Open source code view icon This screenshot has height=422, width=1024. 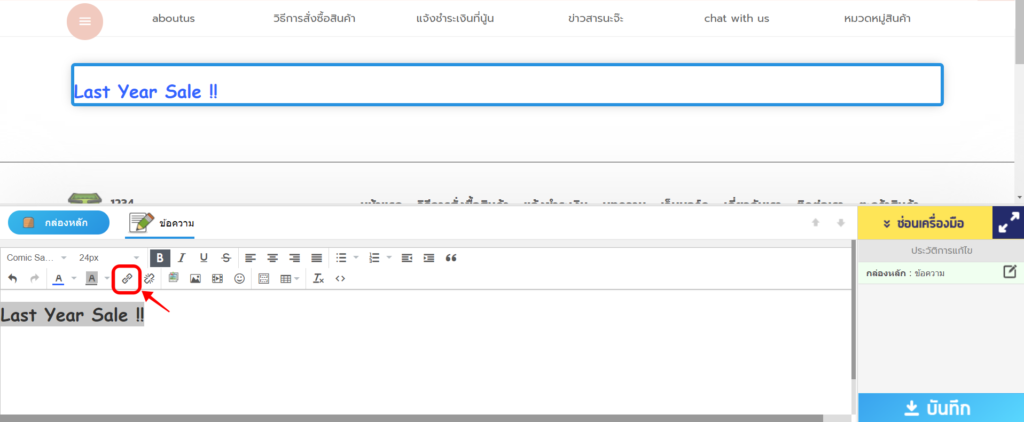click(341, 278)
